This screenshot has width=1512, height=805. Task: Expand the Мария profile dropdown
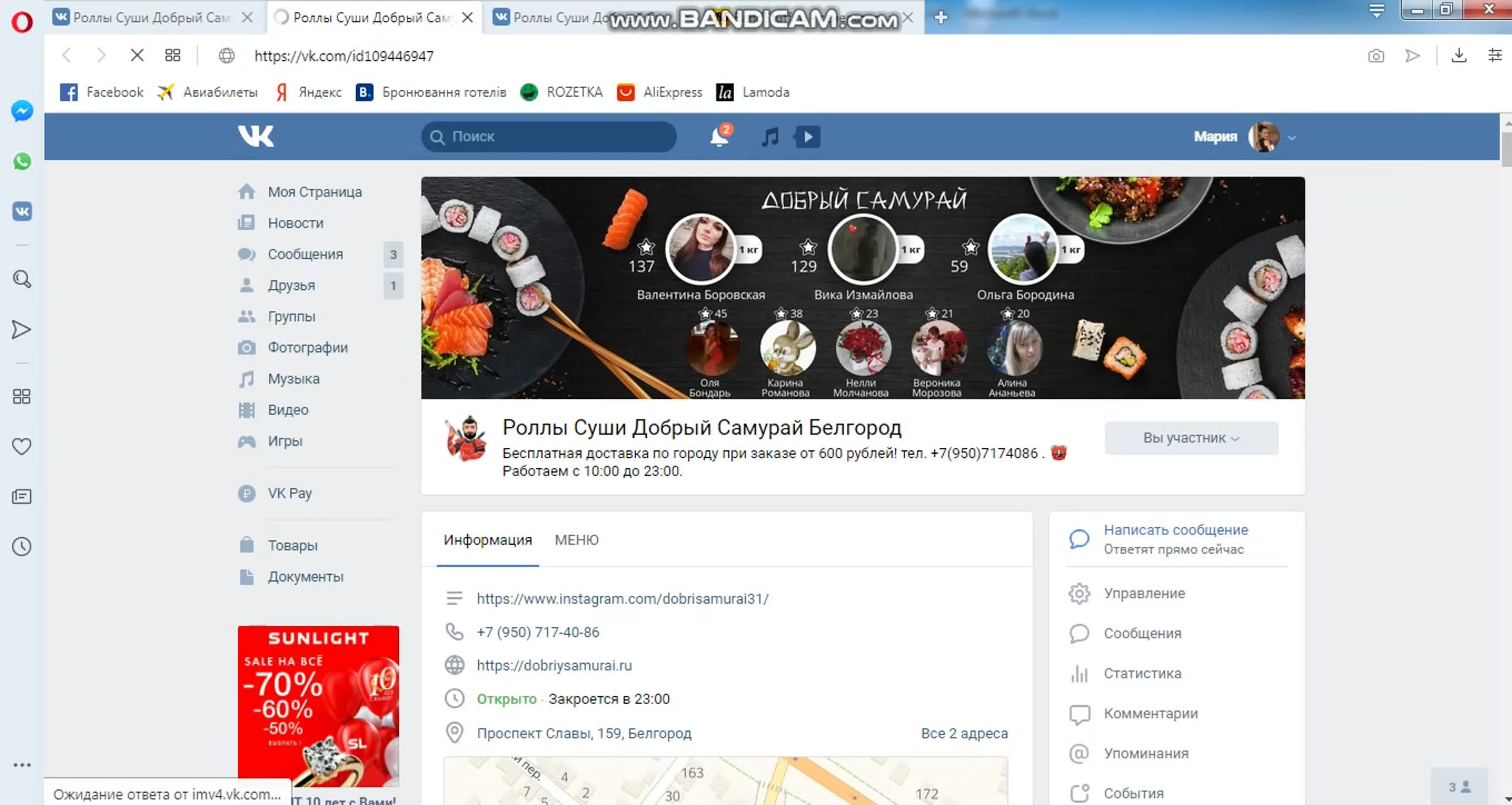click(x=1291, y=138)
